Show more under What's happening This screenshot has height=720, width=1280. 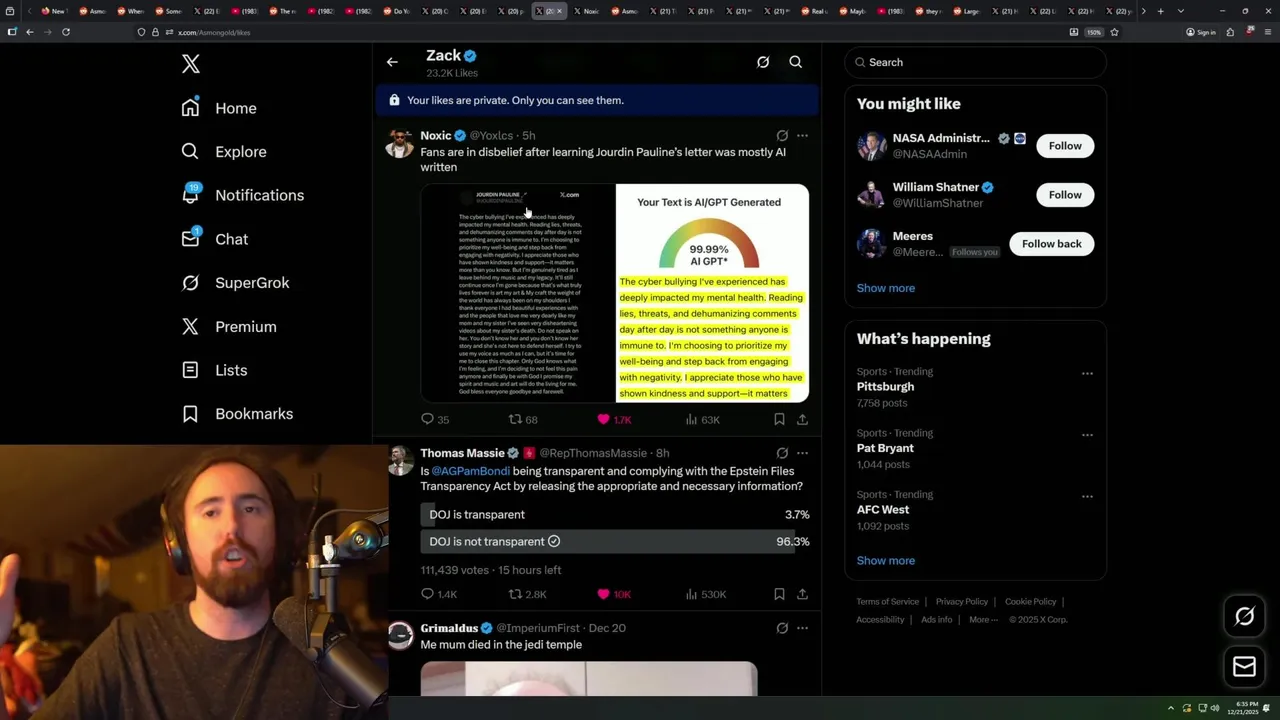pyautogui.click(x=885, y=560)
